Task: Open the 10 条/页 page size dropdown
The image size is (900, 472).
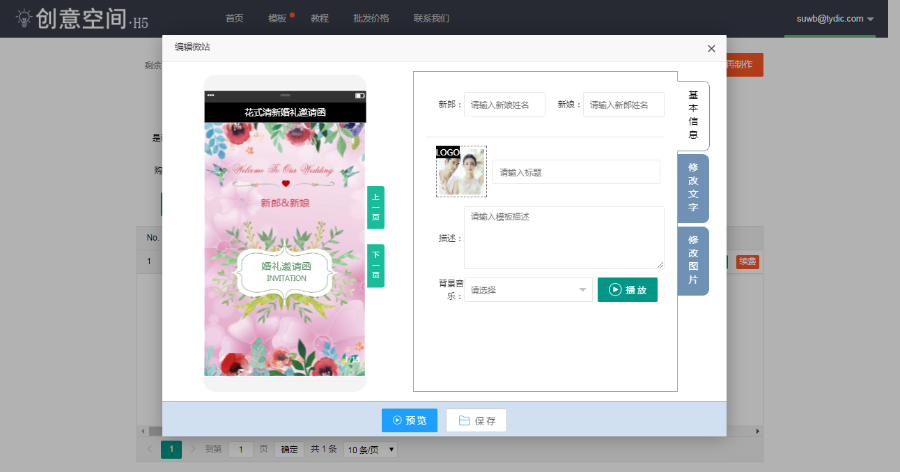Action: click(370, 449)
